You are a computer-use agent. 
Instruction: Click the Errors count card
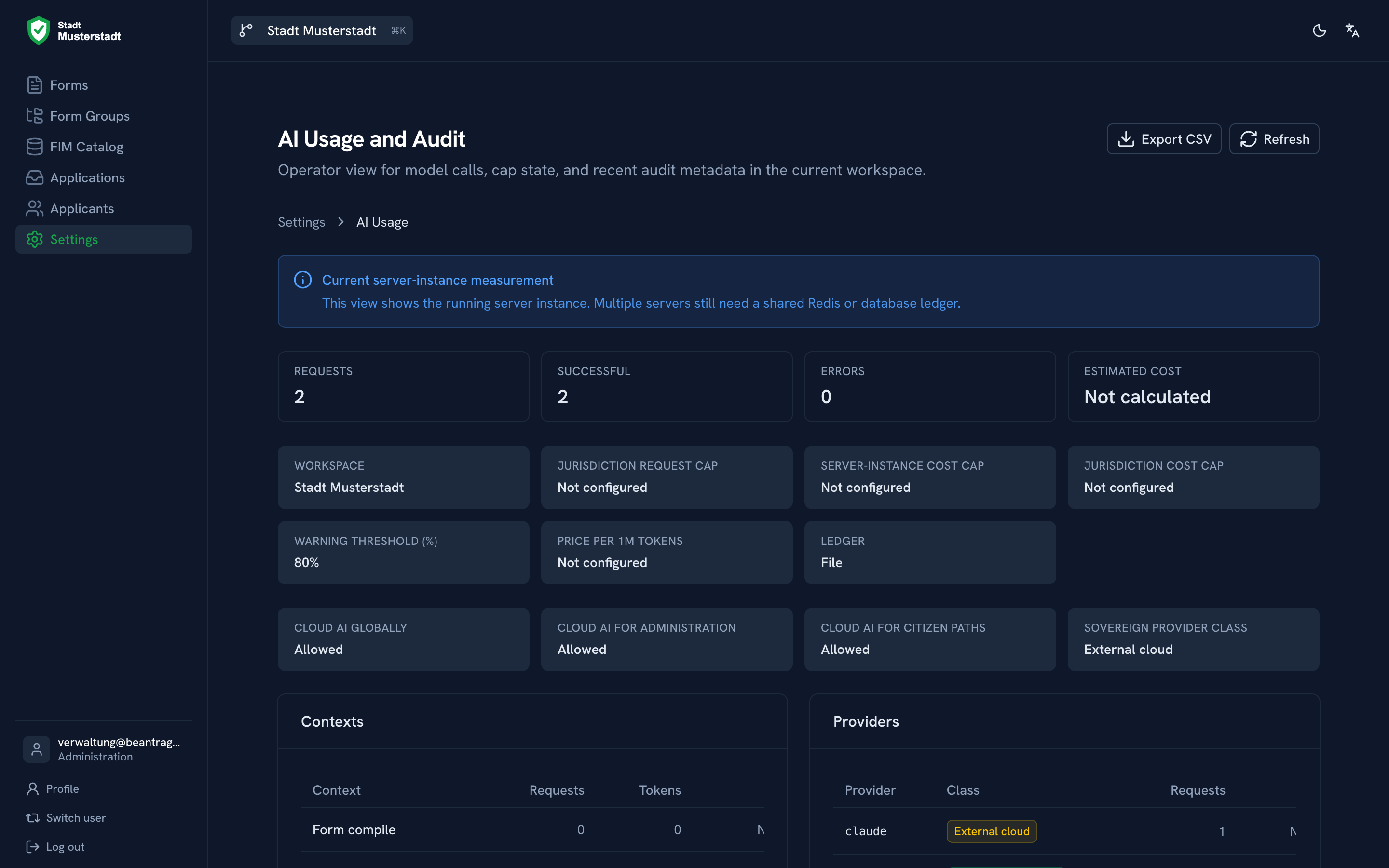click(x=930, y=387)
